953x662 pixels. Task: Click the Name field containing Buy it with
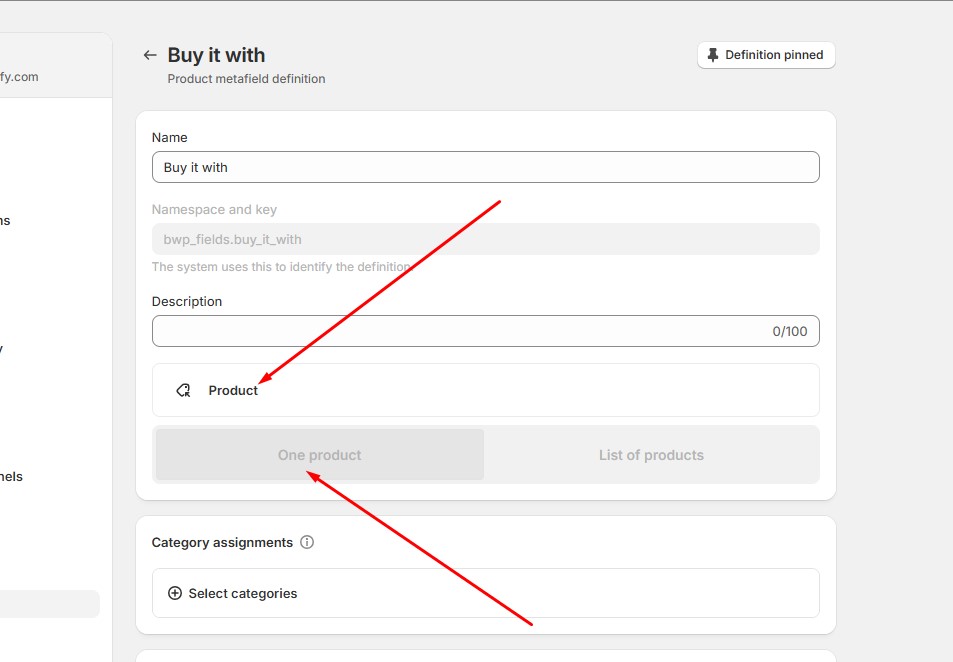coord(485,167)
